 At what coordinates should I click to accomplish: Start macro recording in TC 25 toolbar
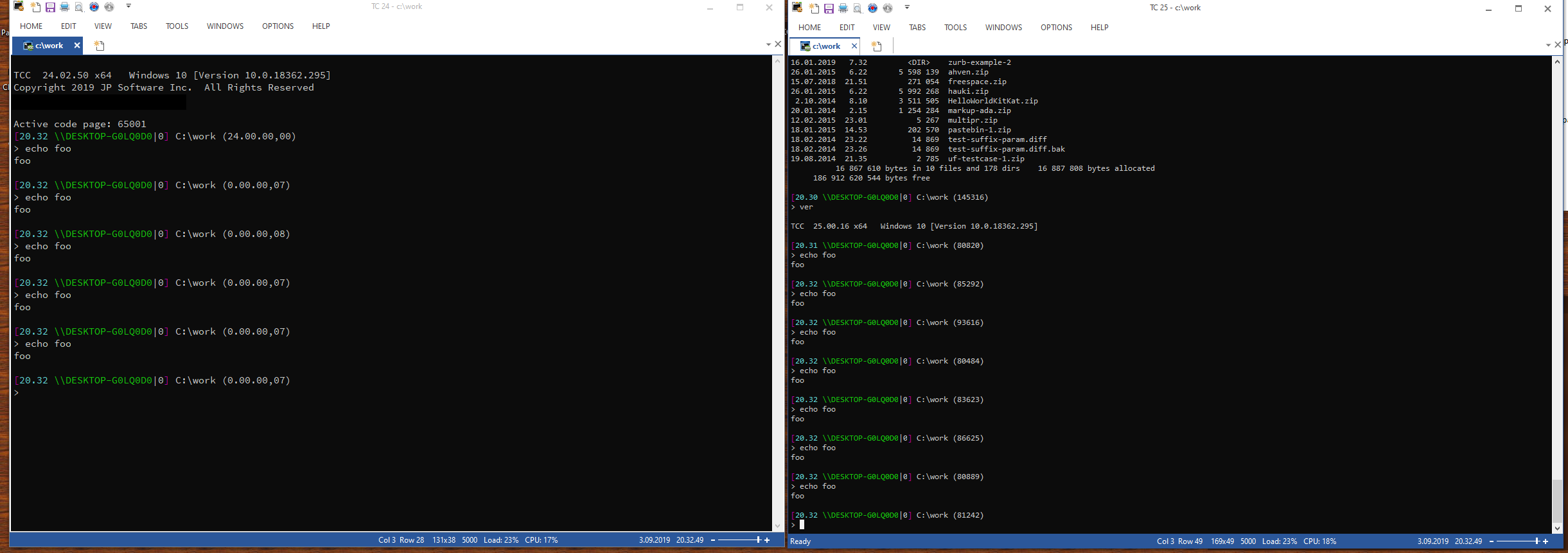872,8
